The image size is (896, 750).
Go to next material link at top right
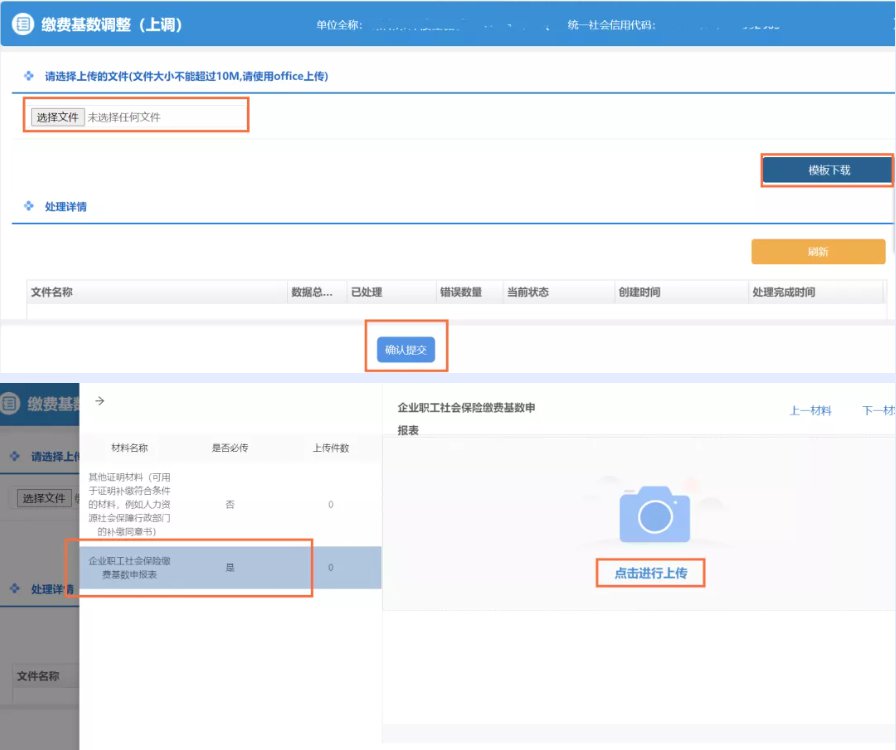[x=877, y=410]
